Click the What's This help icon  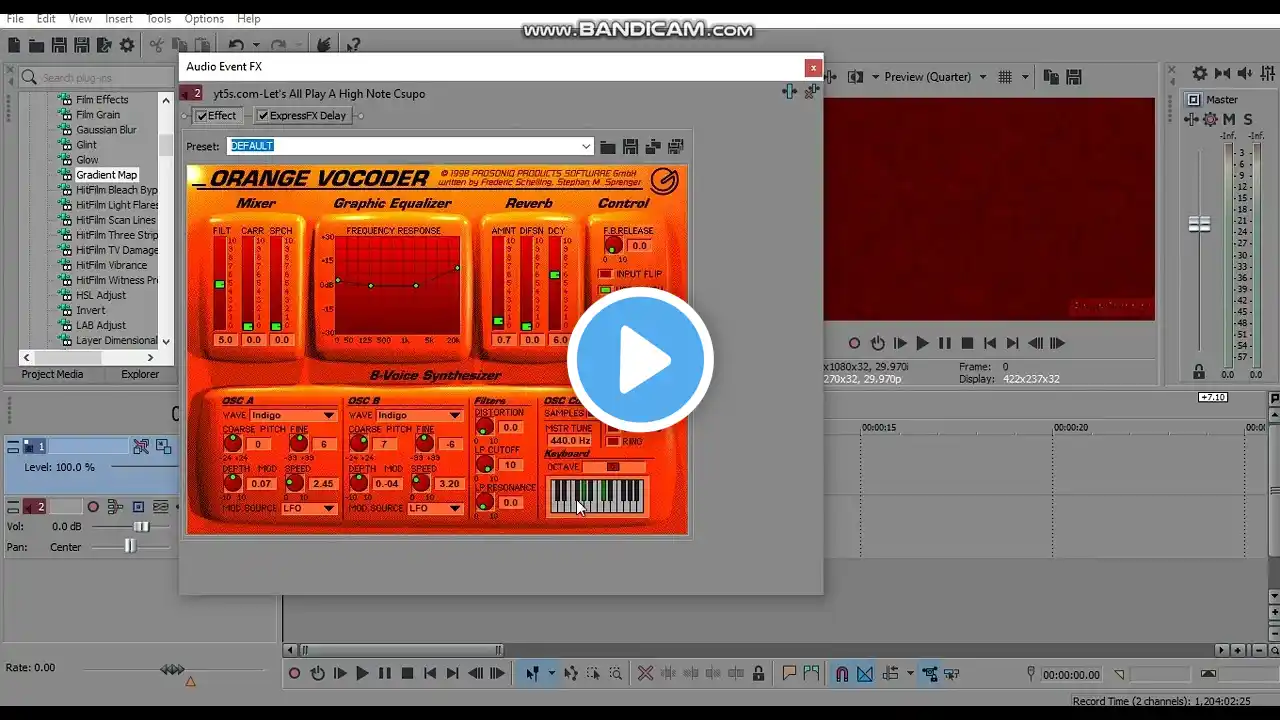tap(353, 45)
